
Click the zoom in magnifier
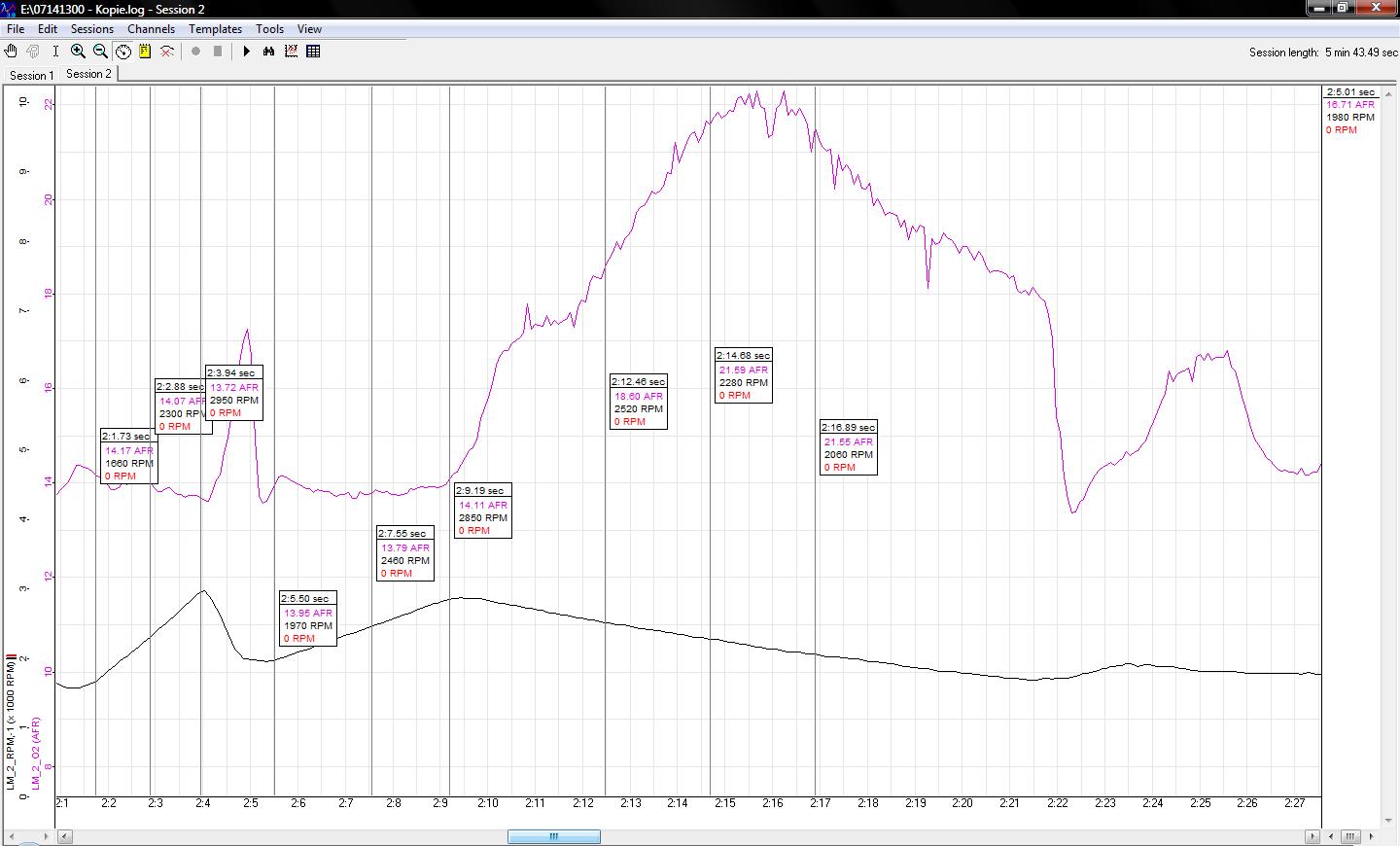78,52
